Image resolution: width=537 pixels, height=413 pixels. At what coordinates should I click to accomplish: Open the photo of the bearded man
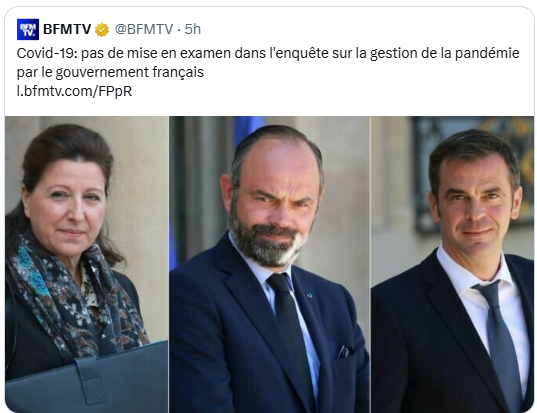coord(269,264)
